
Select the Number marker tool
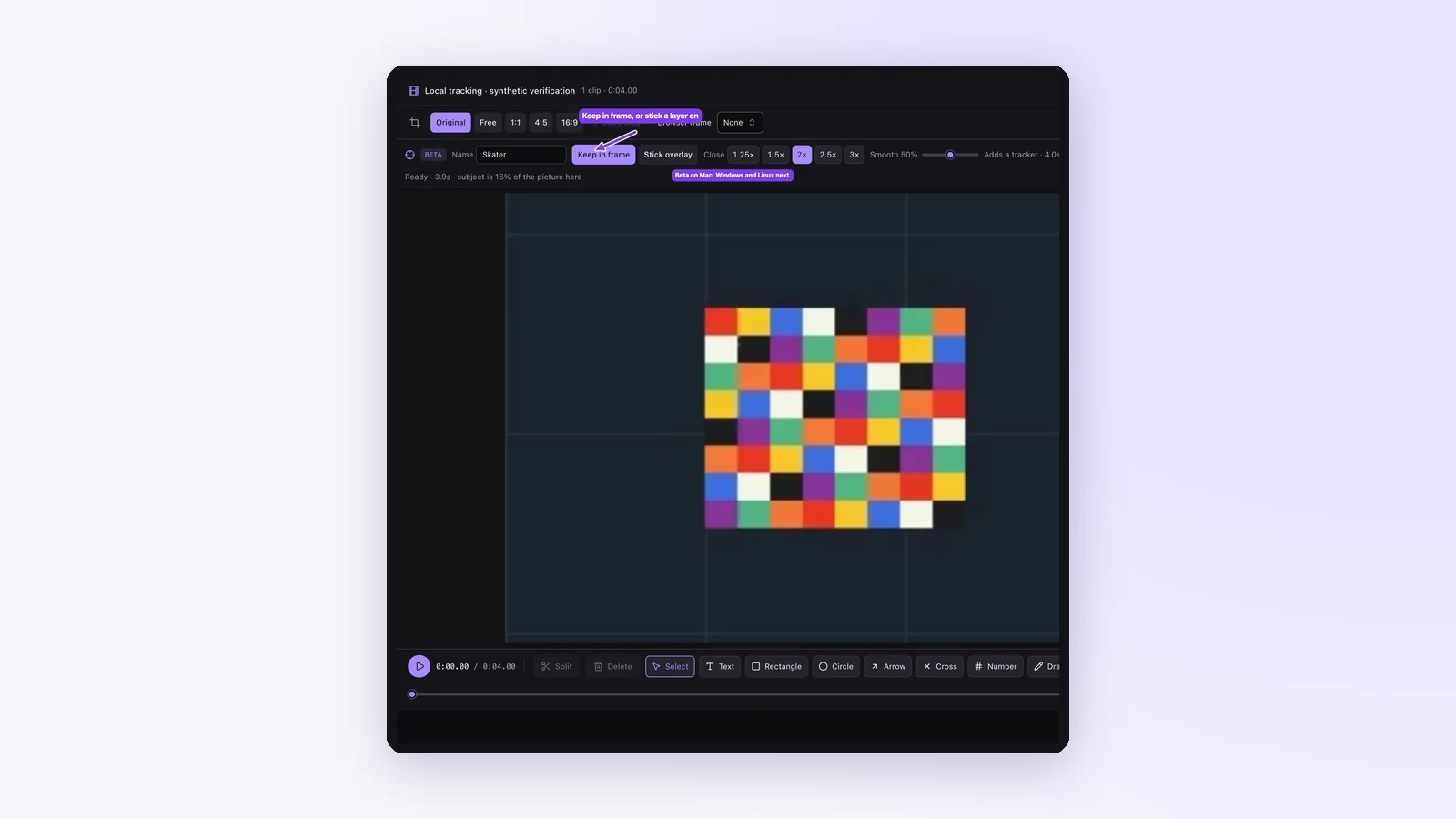tap(996, 666)
